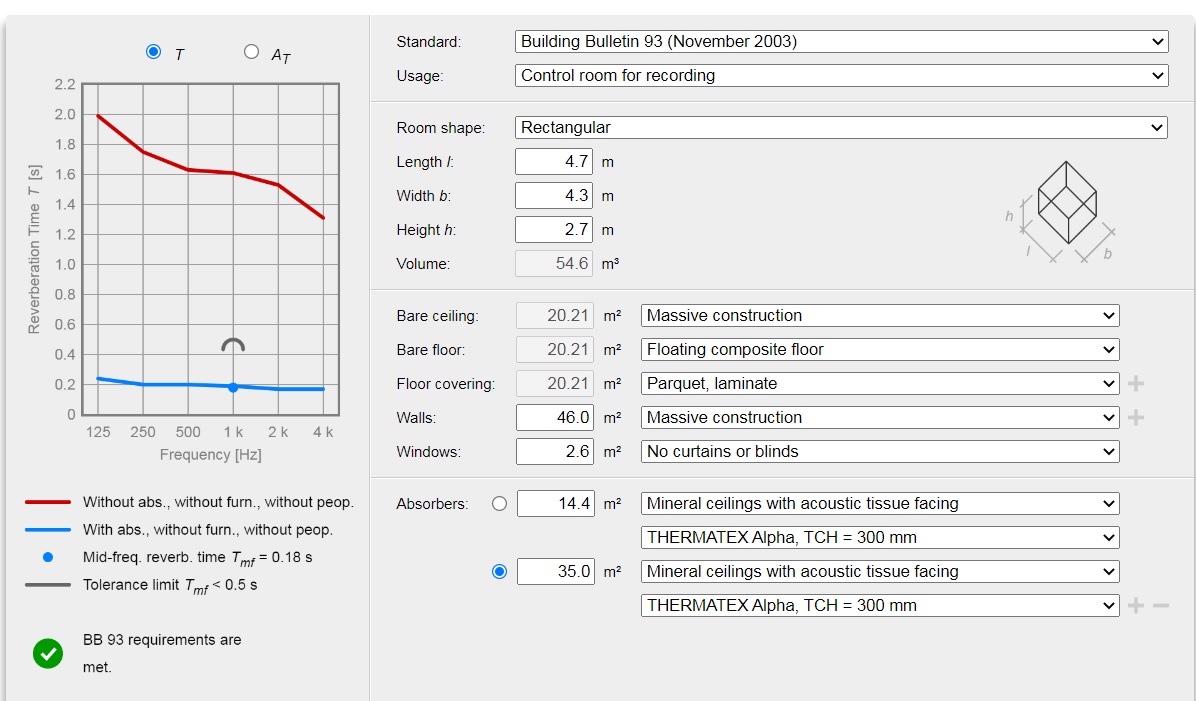1196x701 pixels.
Task: Remove absorber using minus icon
Action: pos(1160,606)
